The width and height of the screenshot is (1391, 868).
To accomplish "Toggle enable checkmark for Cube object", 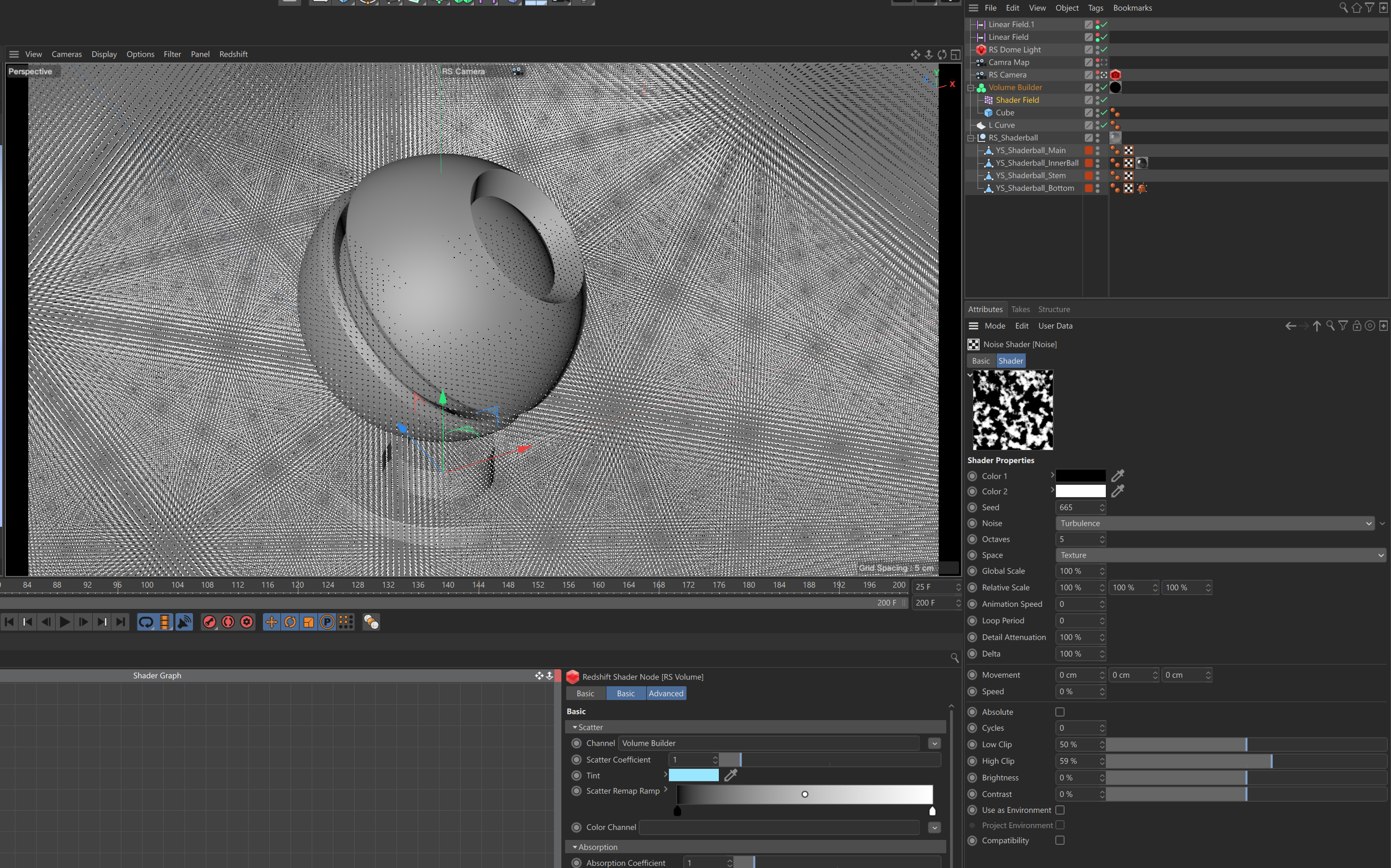I will pyautogui.click(x=1104, y=112).
